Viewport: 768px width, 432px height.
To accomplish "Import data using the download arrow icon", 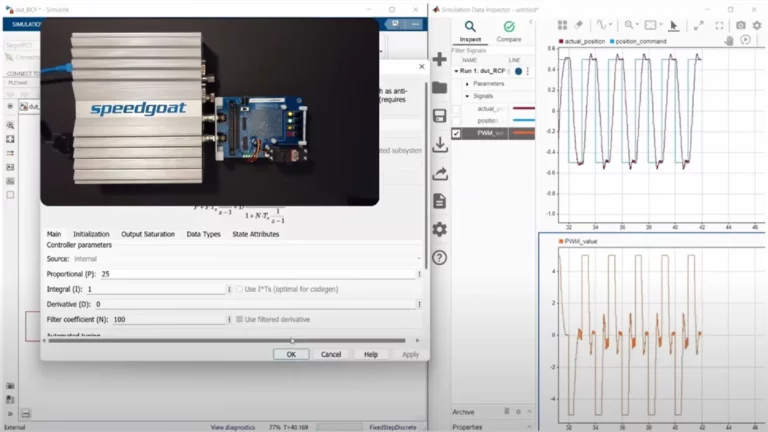I will point(440,144).
